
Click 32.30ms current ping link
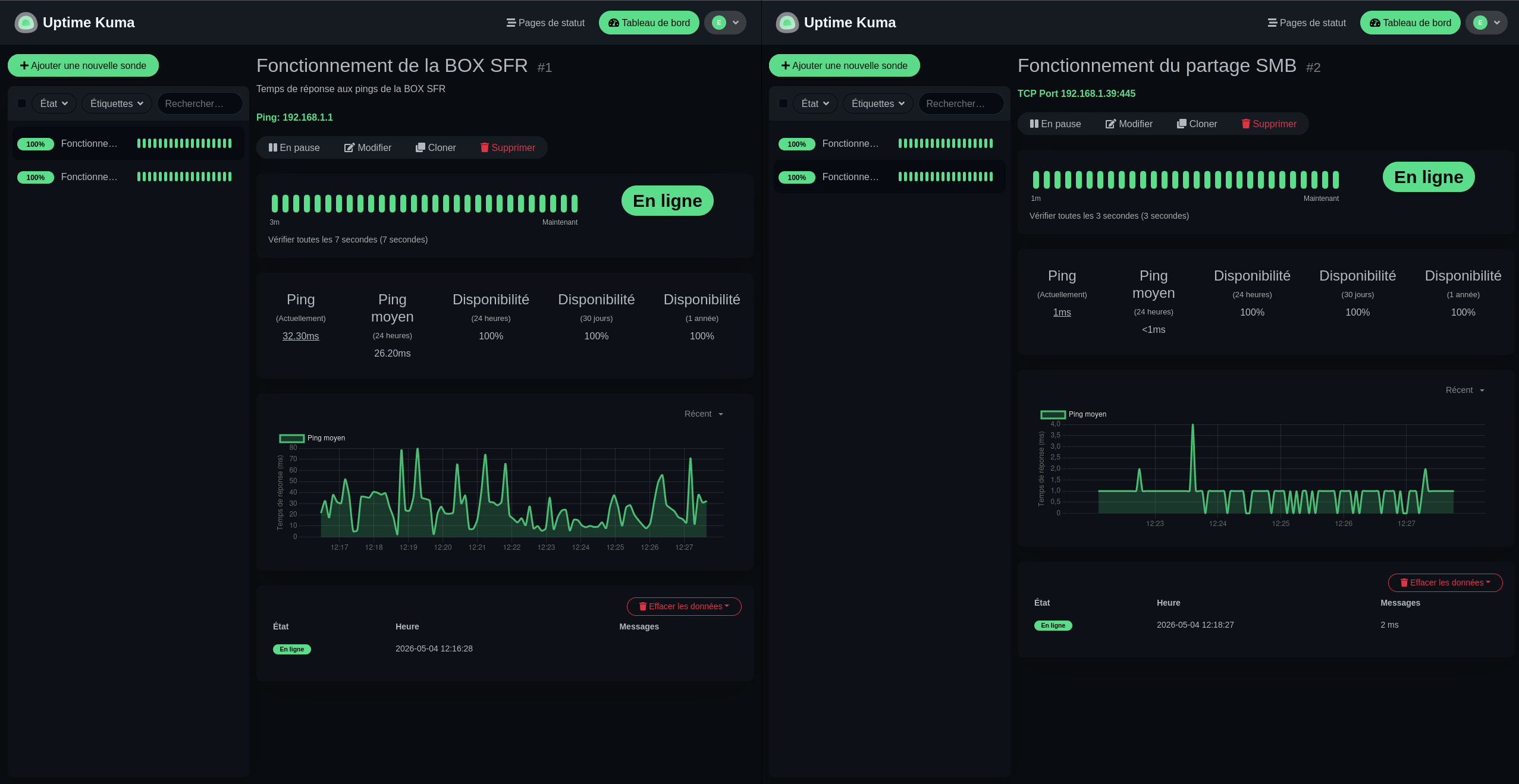pyautogui.click(x=300, y=336)
